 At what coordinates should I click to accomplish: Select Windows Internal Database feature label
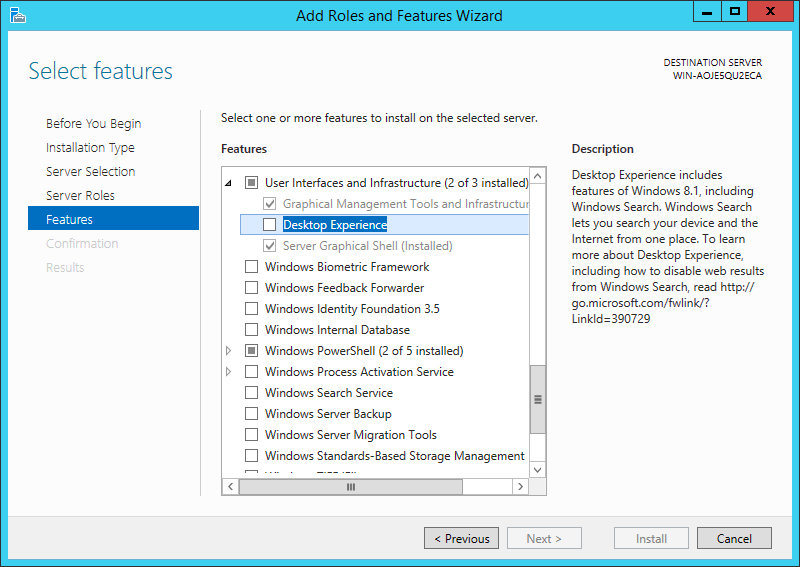pyautogui.click(x=337, y=330)
